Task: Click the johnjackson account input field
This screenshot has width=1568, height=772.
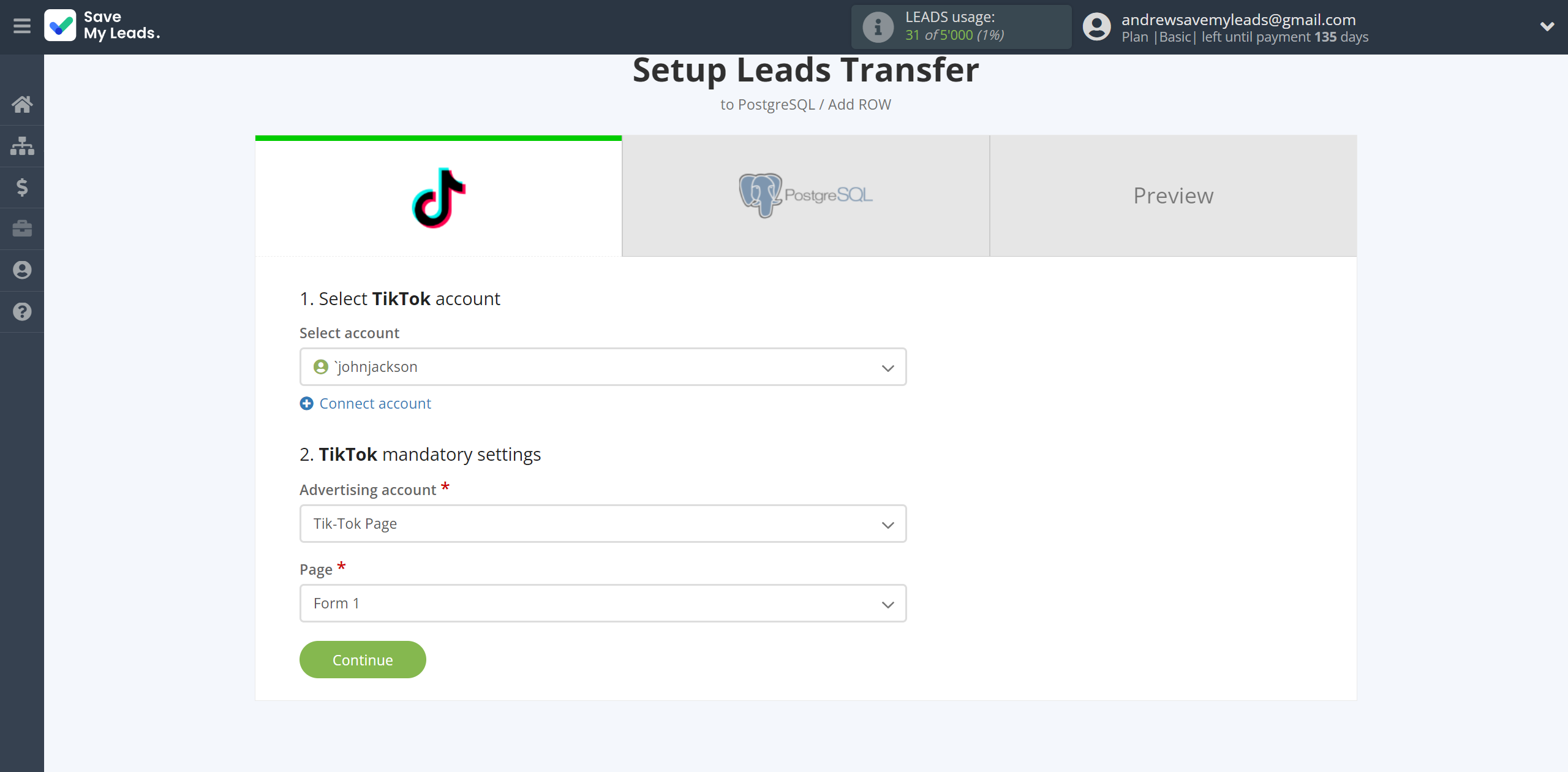Action: click(x=602, y=367)
